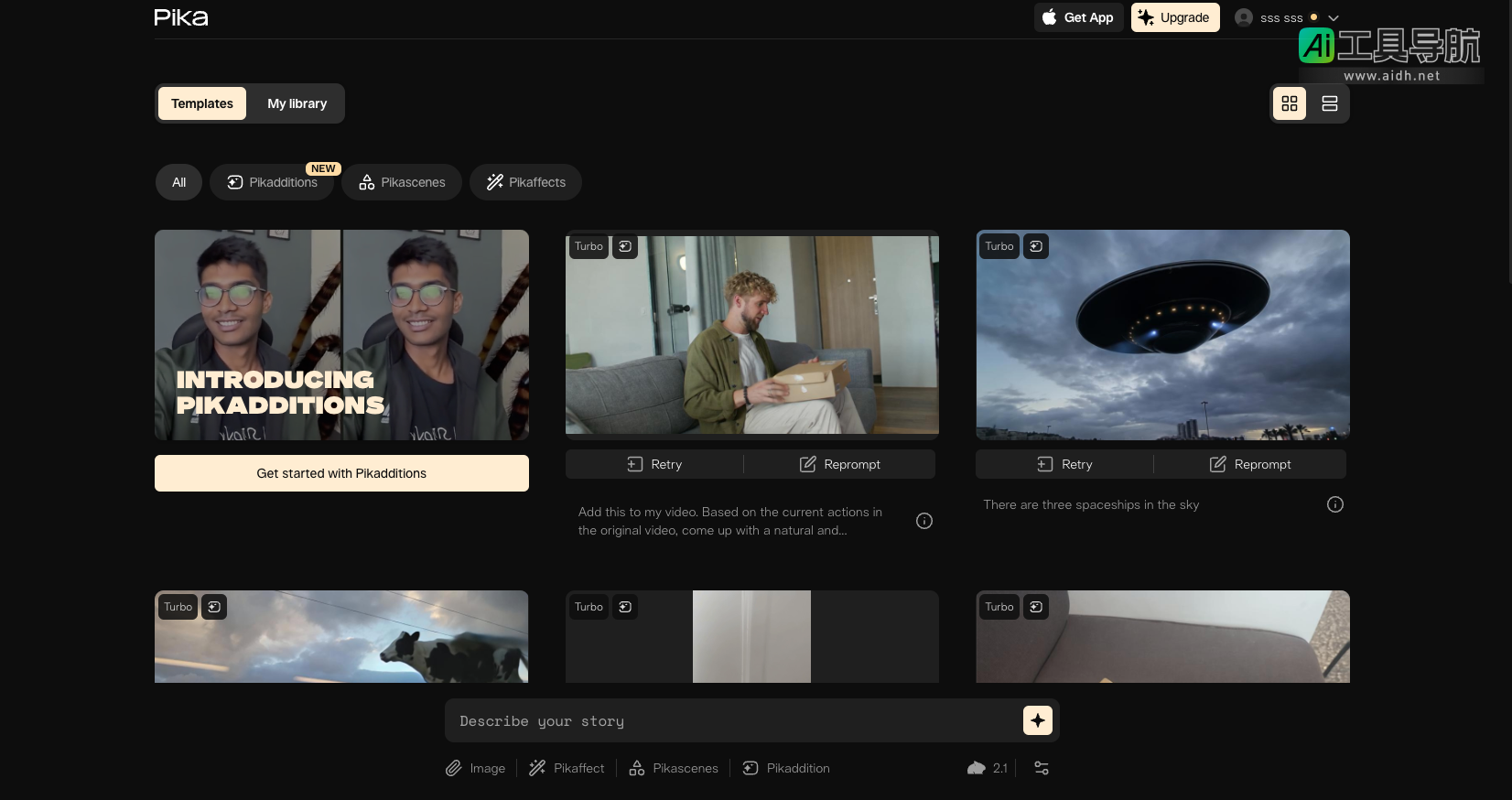Open the My library tab

tap(297, 103)
